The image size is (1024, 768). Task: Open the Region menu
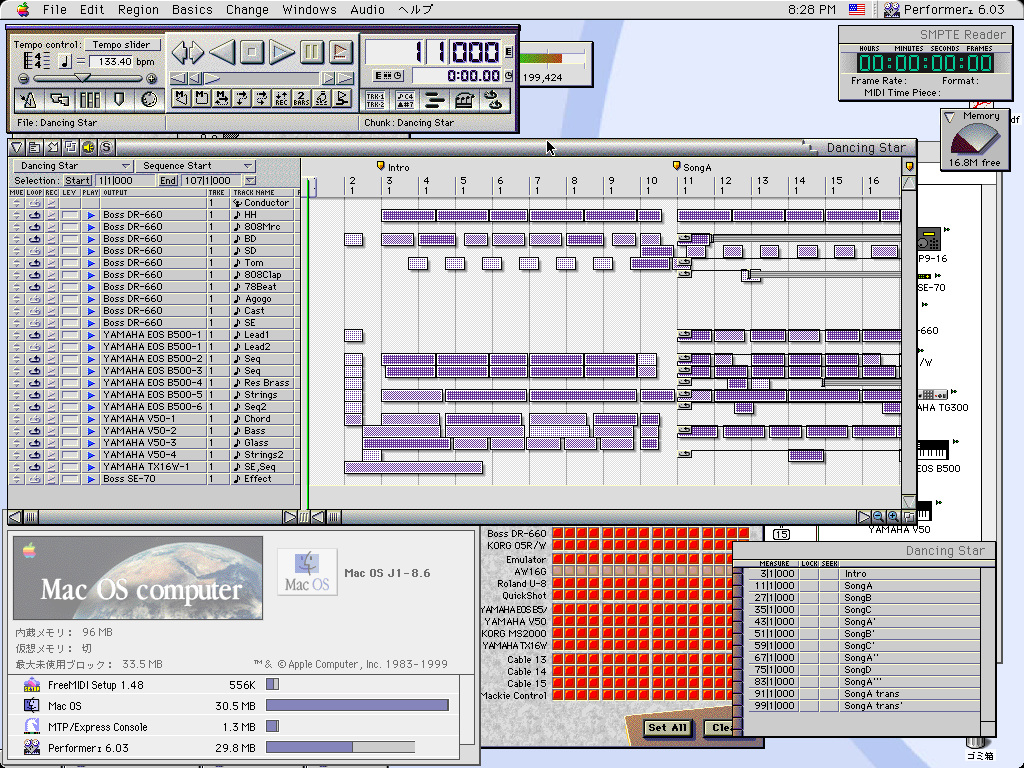(138, 9)
